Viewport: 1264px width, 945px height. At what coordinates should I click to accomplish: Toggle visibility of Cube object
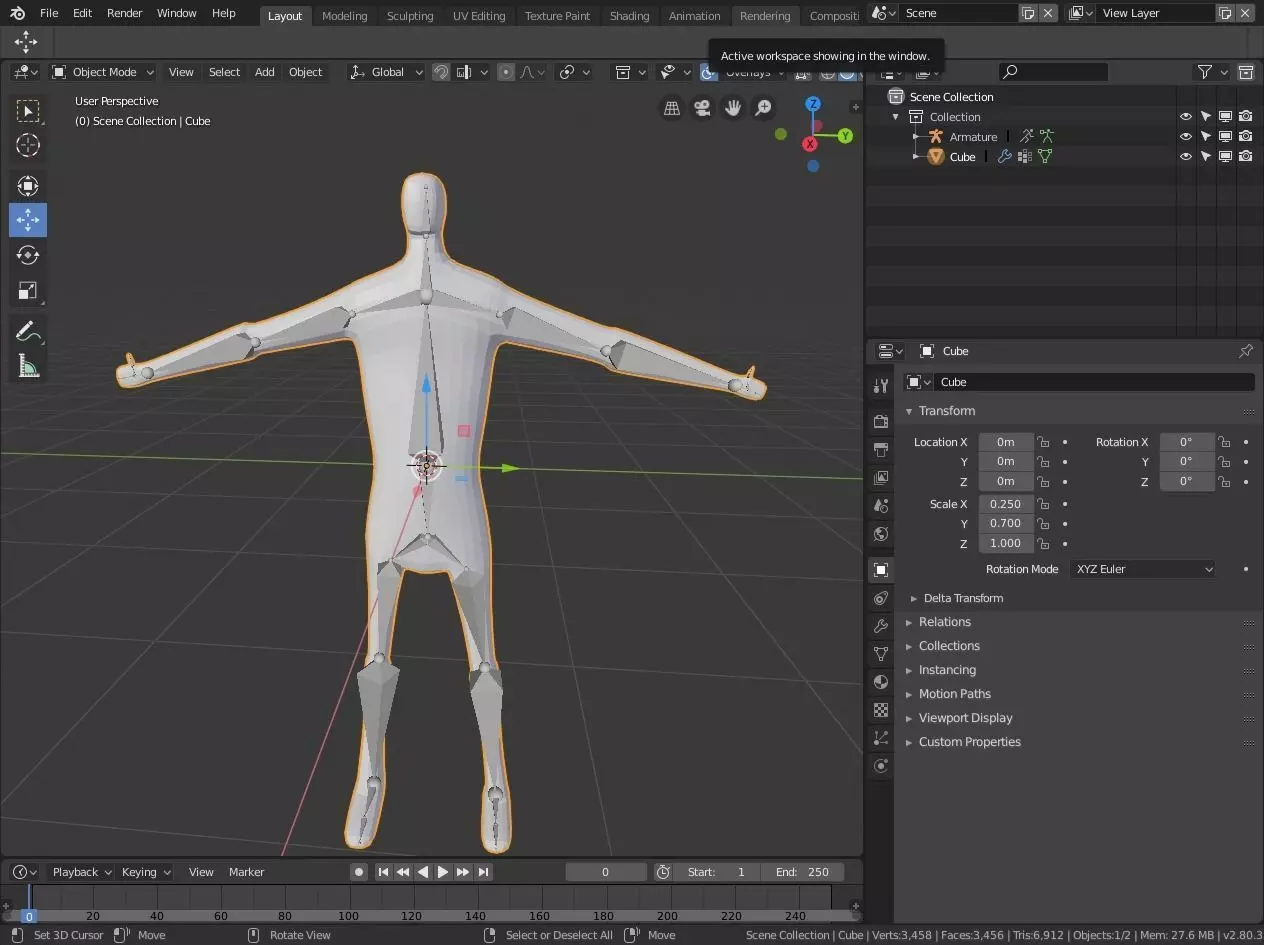click(1186, 157)
